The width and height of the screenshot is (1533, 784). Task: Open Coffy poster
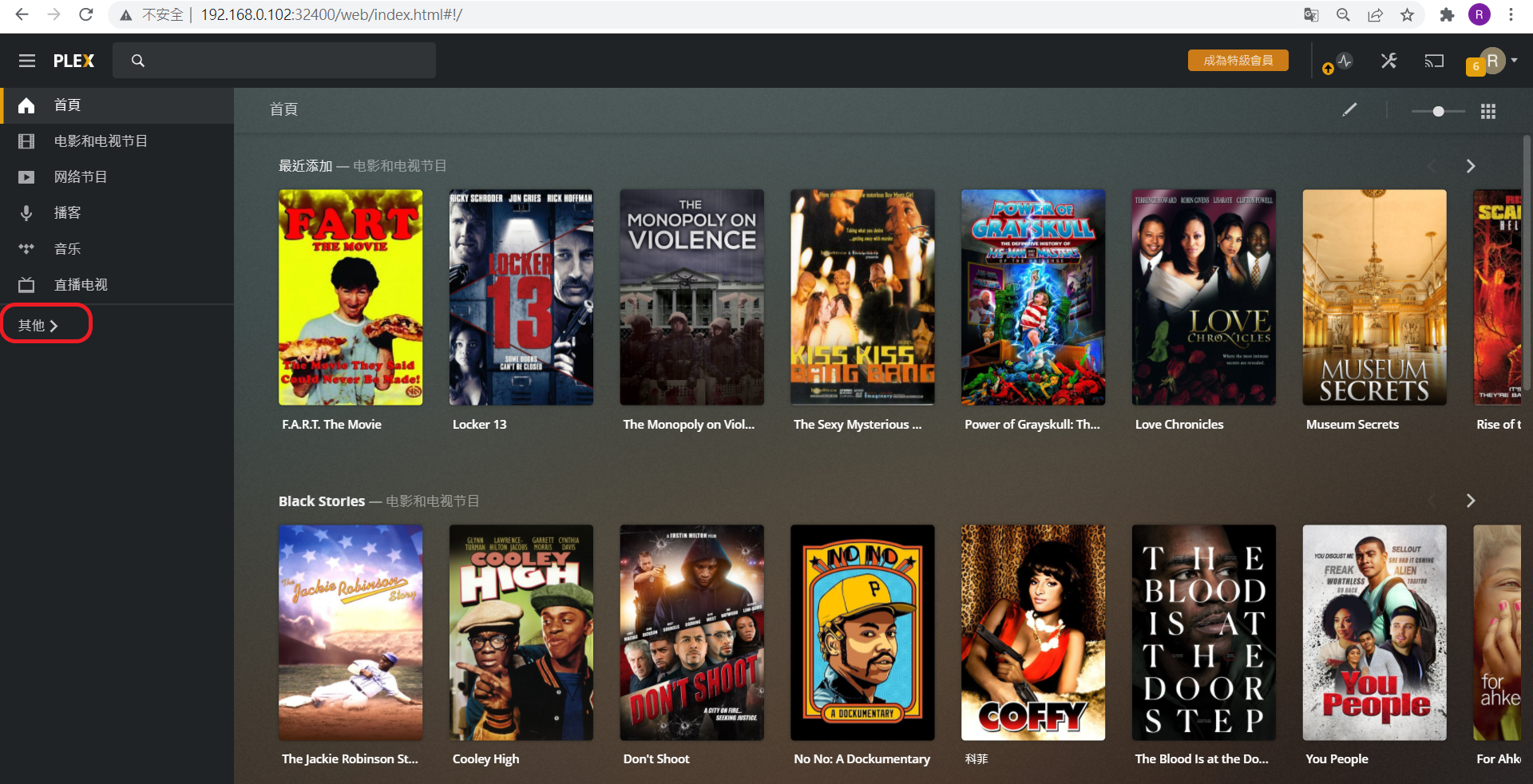coord(1033,632)
